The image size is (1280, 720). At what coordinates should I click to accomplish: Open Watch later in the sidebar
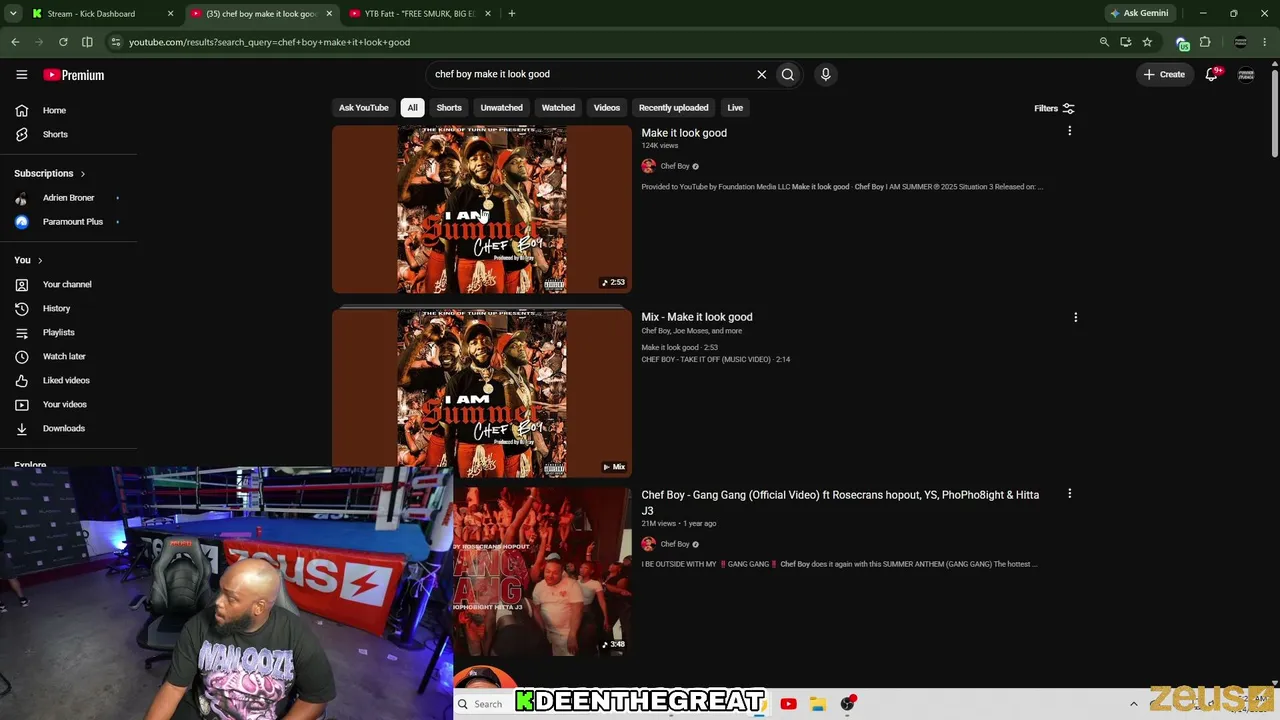pos(64,356)
